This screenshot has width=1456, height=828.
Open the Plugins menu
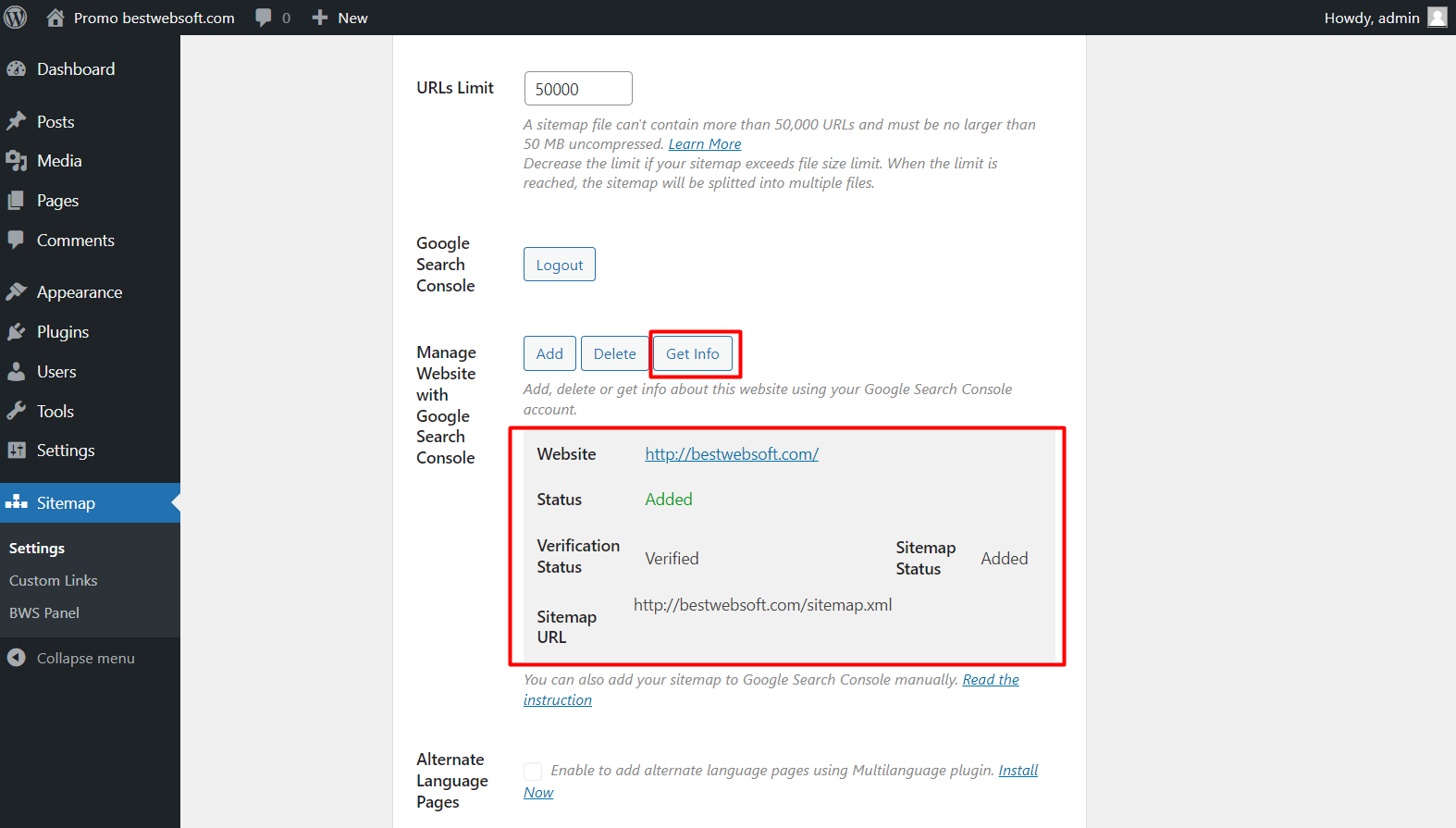point(90,332)
